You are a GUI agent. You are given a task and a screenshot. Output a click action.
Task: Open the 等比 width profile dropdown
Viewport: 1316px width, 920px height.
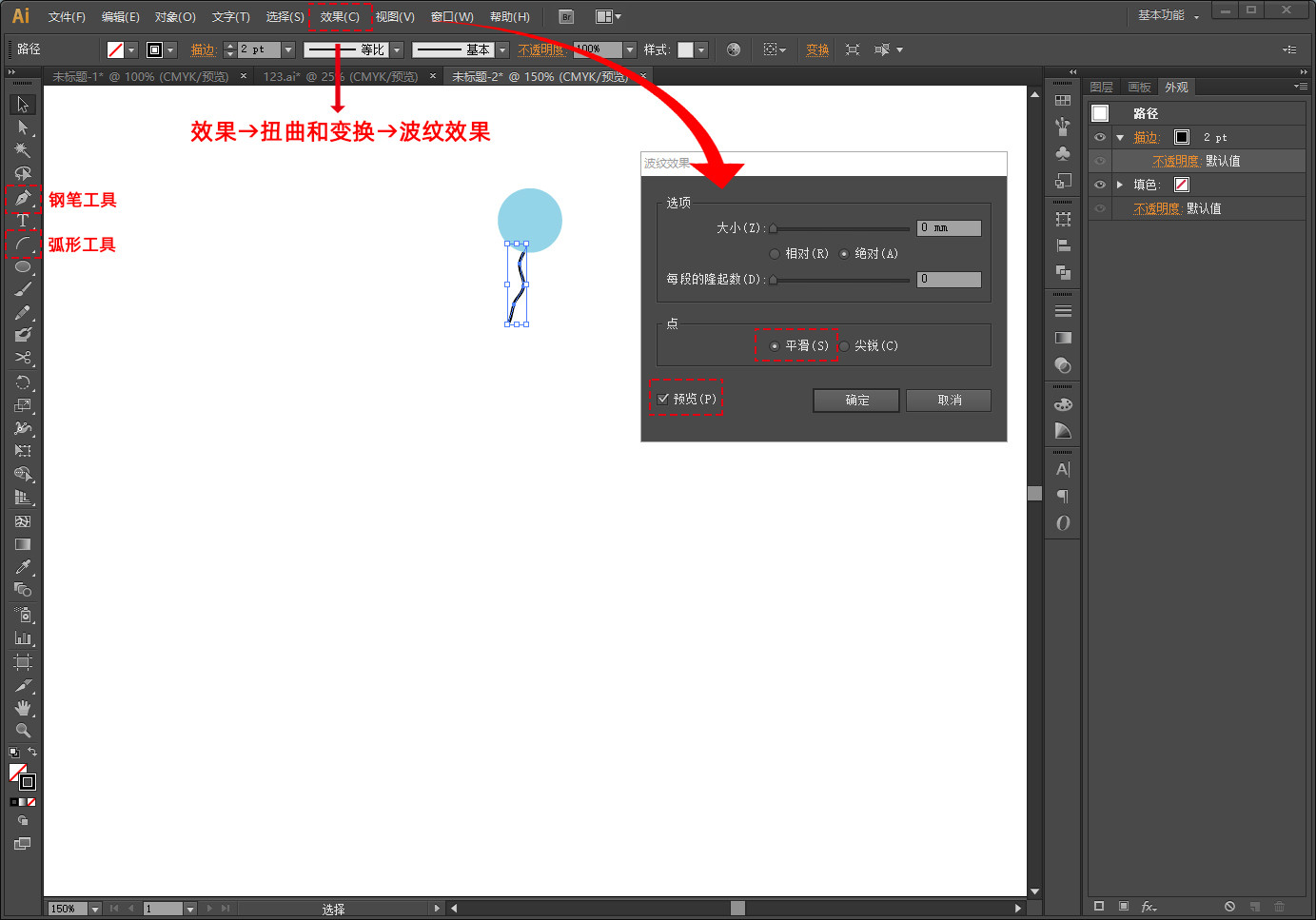[397, 49]
